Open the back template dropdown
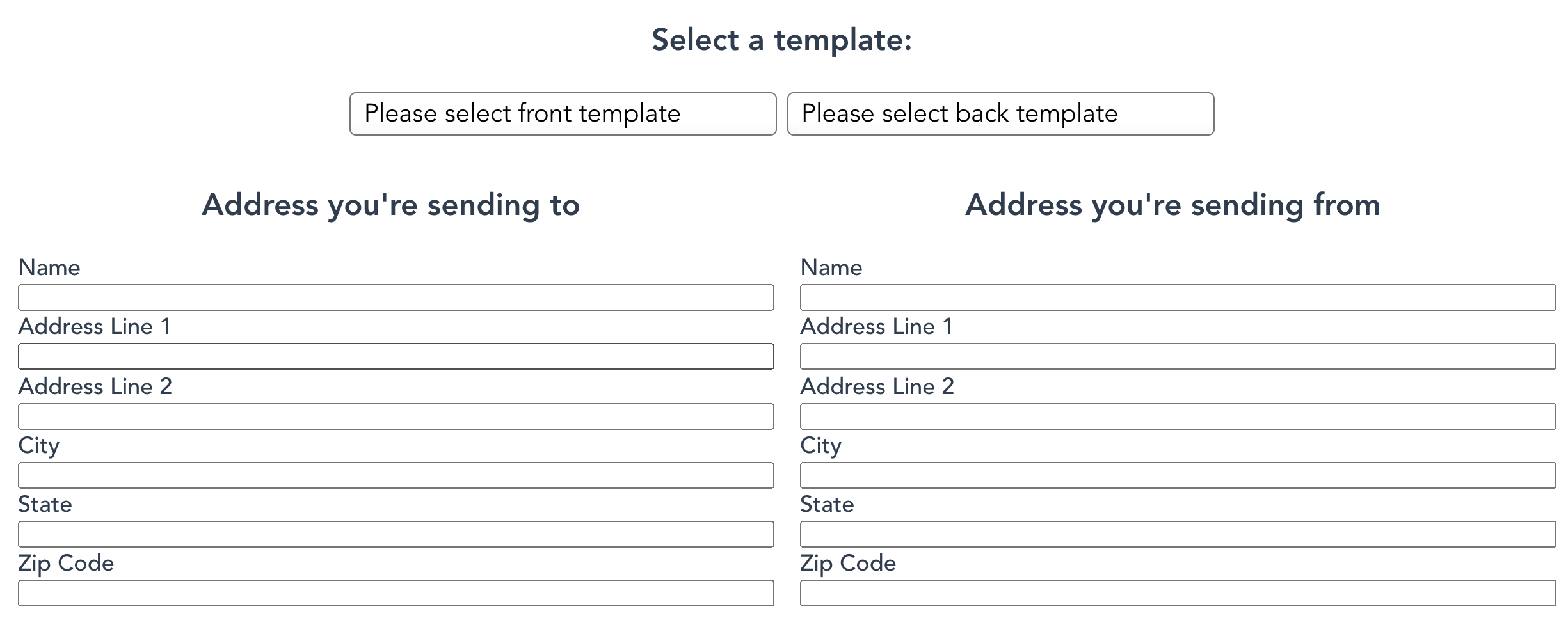Screen dimensions: 1568x618 (1000, 114)
